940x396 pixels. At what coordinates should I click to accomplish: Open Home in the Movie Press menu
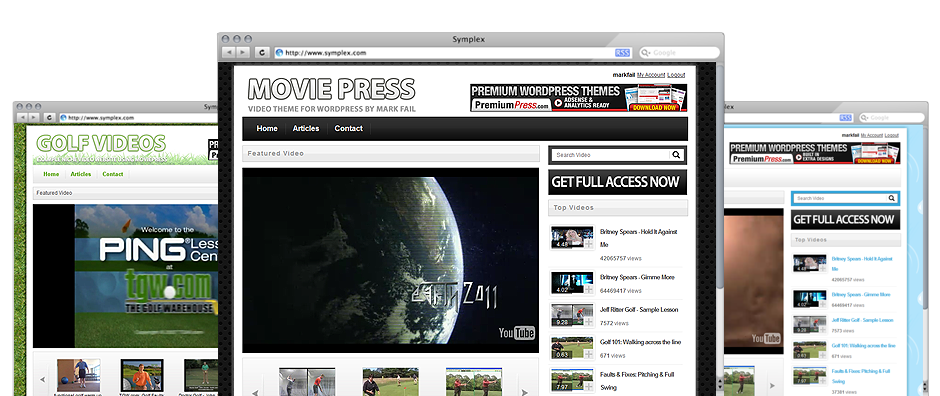267,129
